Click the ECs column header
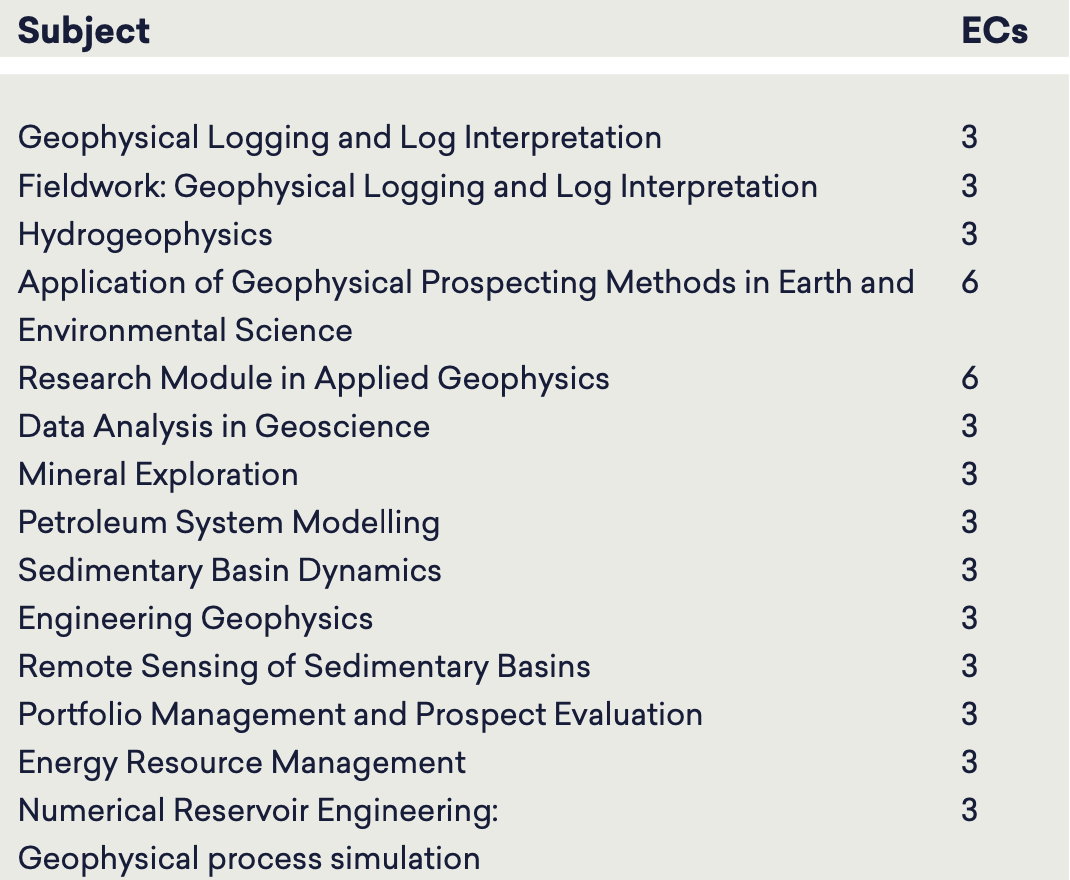Screen dimensions: 1070x880 (994, 31)
